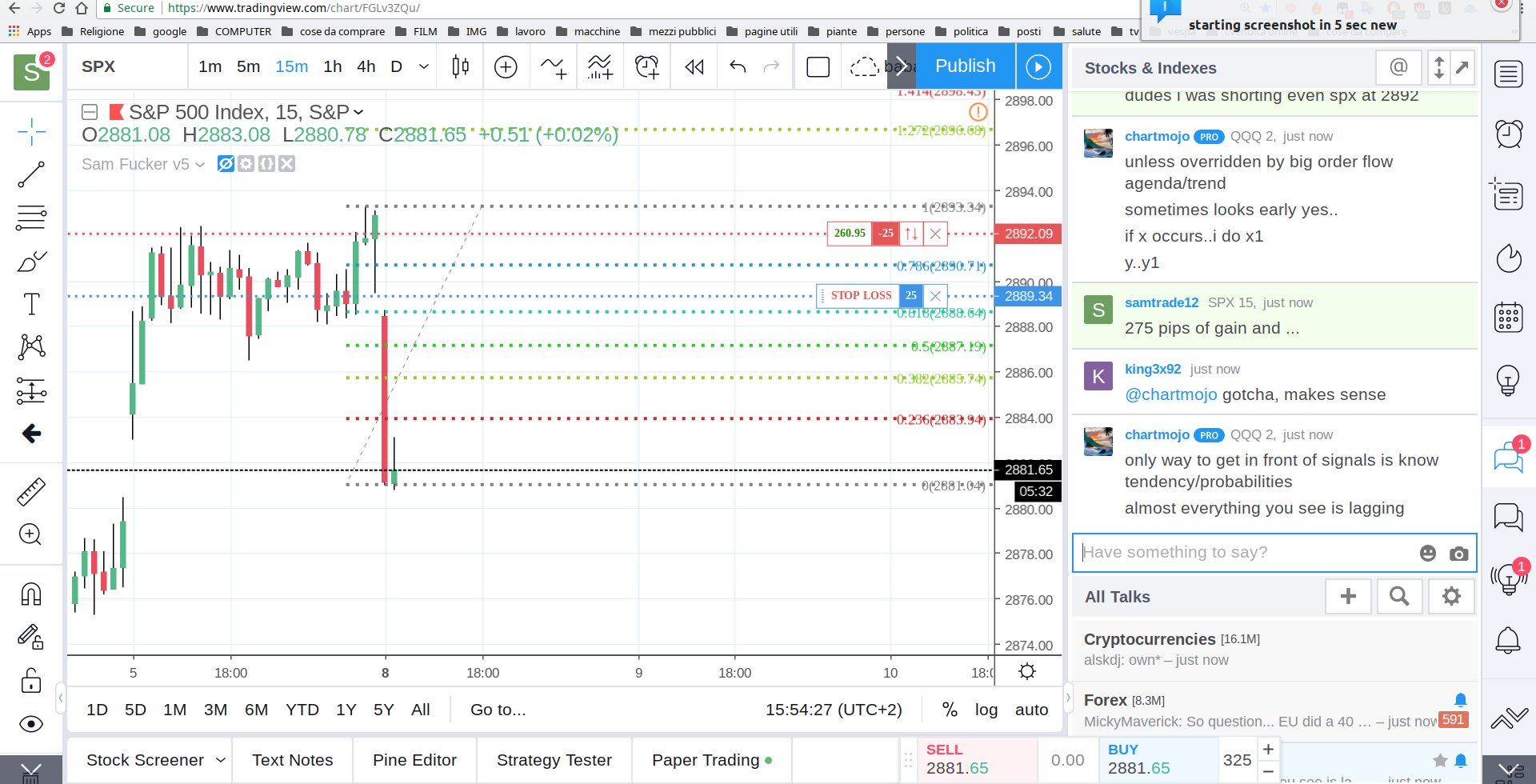Set the date range to YTD
The height and width of the screenshot is (784, 1536).
pyautogui.click(x=302, y=710)
